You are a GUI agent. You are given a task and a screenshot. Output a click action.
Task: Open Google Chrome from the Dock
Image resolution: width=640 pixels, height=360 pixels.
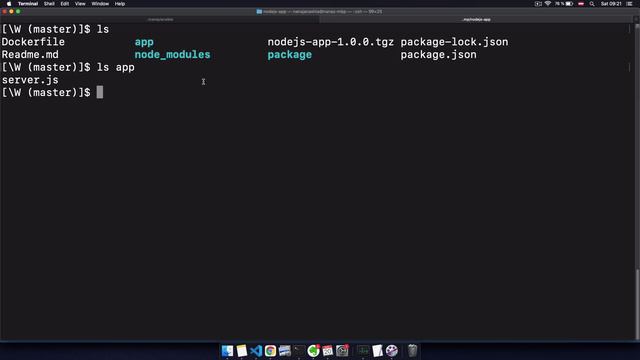(270, 351)
